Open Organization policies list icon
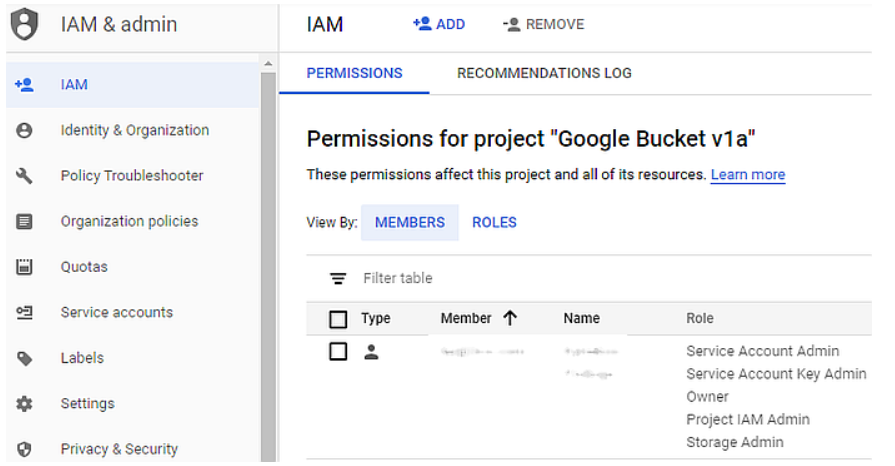Screen dimensions: 895x466 pos(24,222)
